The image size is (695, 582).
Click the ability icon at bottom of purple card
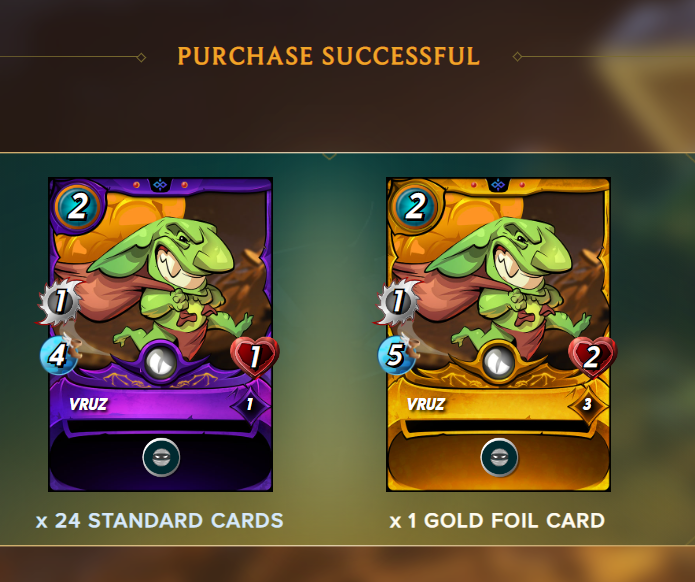click(161, 457)
